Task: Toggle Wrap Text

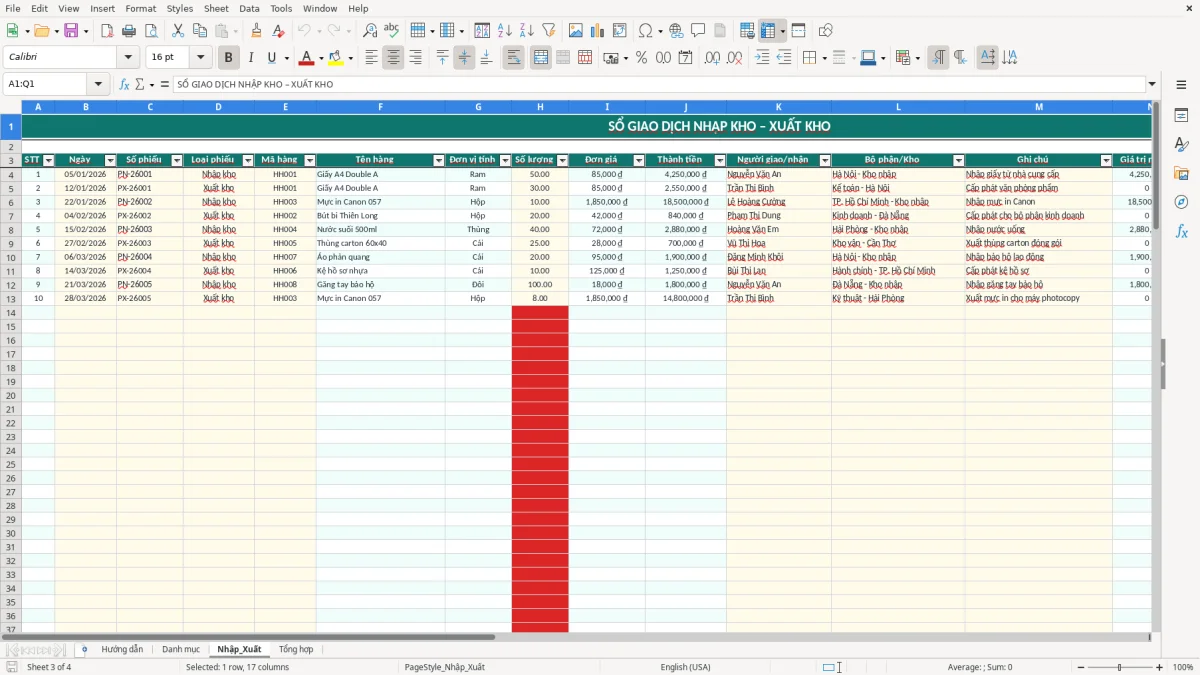Action: coord(514,58)
